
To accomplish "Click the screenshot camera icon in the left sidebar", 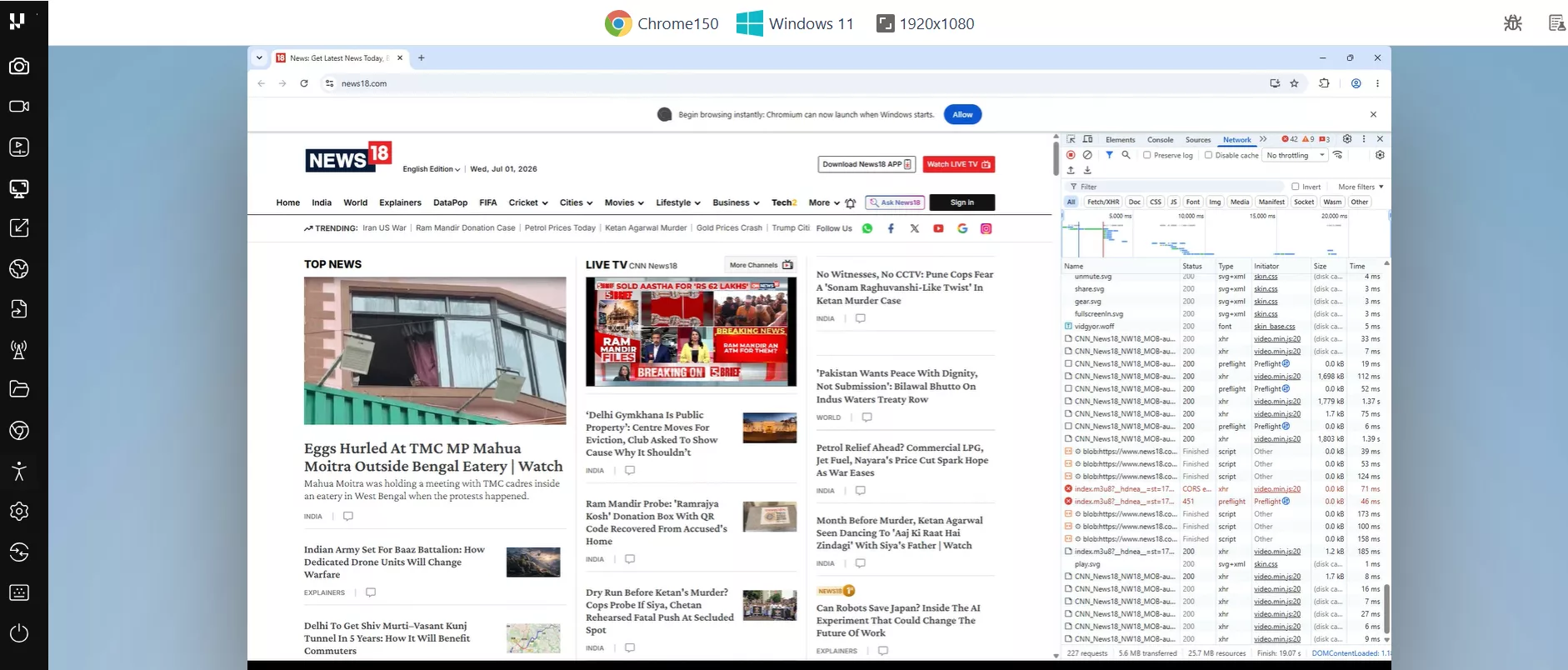I will point(19,66).
